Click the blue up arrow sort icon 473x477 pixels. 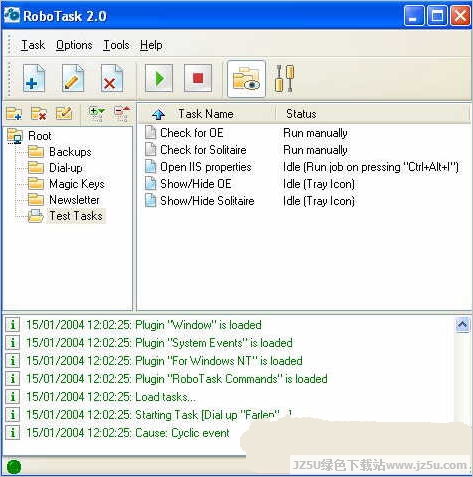[x=158, y=114]
